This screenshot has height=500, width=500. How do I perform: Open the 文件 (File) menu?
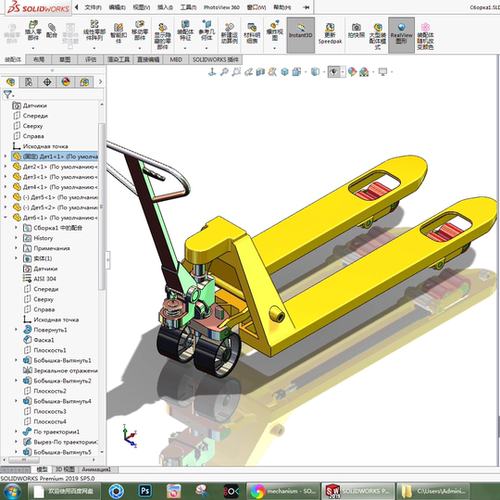(x=93, y=7)
